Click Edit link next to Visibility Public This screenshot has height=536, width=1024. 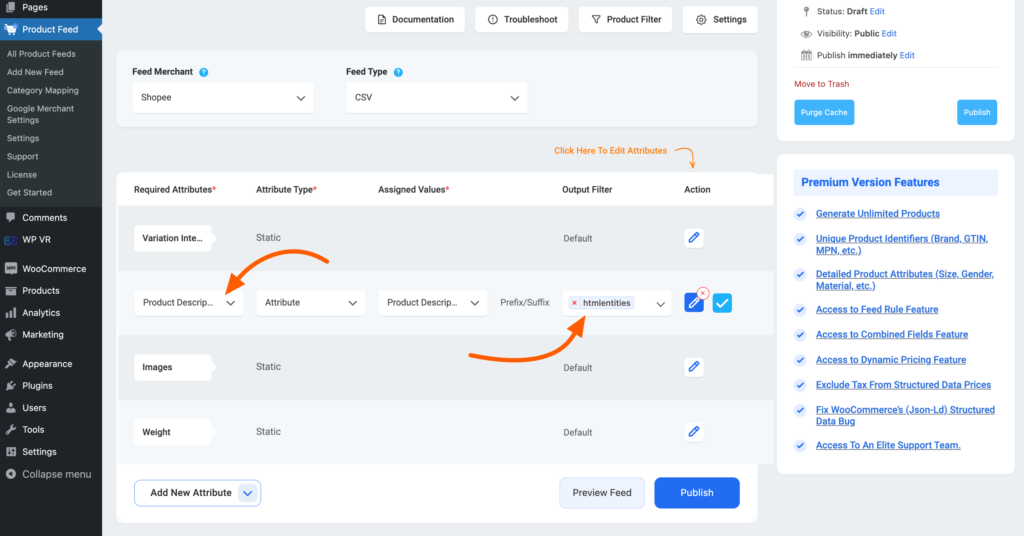[x=889, y=34]
